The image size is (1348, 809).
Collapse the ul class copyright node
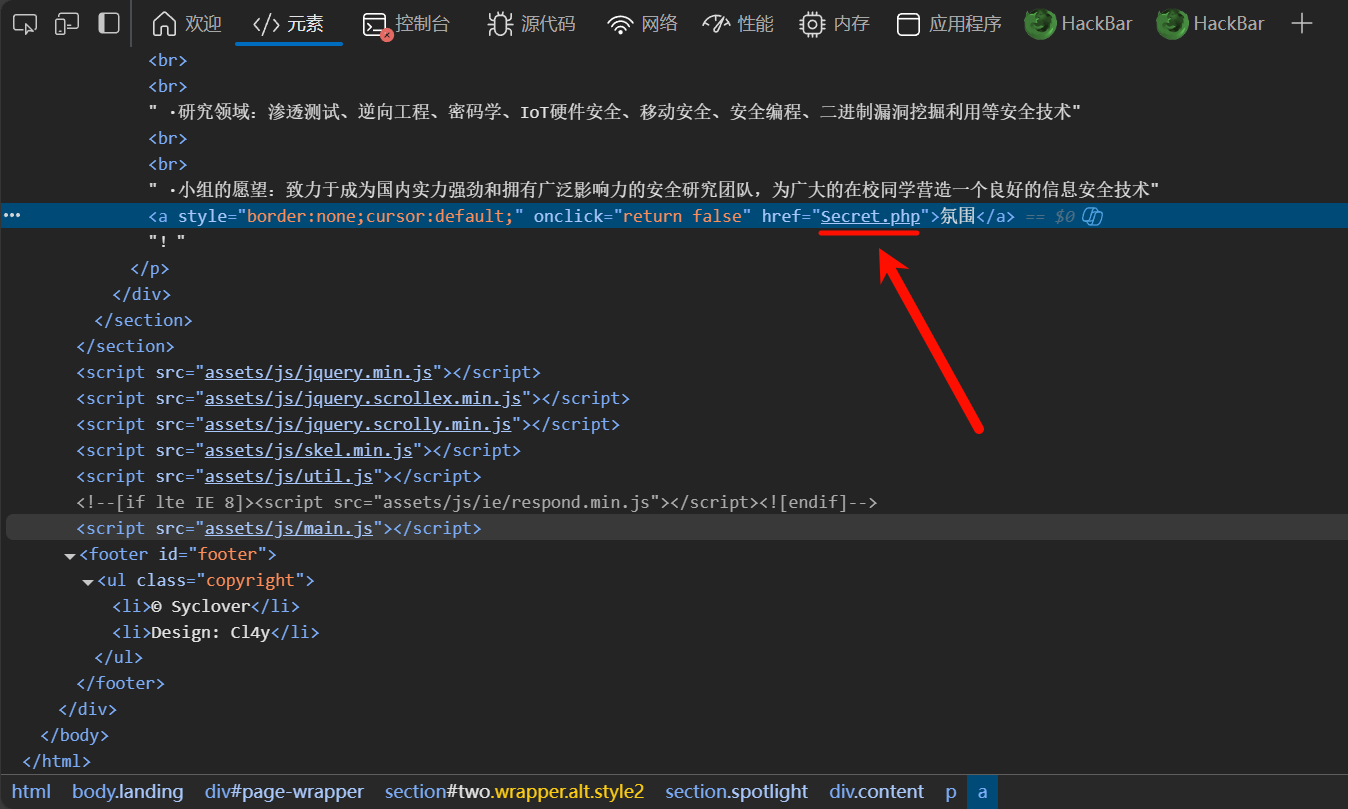point(88,581)
